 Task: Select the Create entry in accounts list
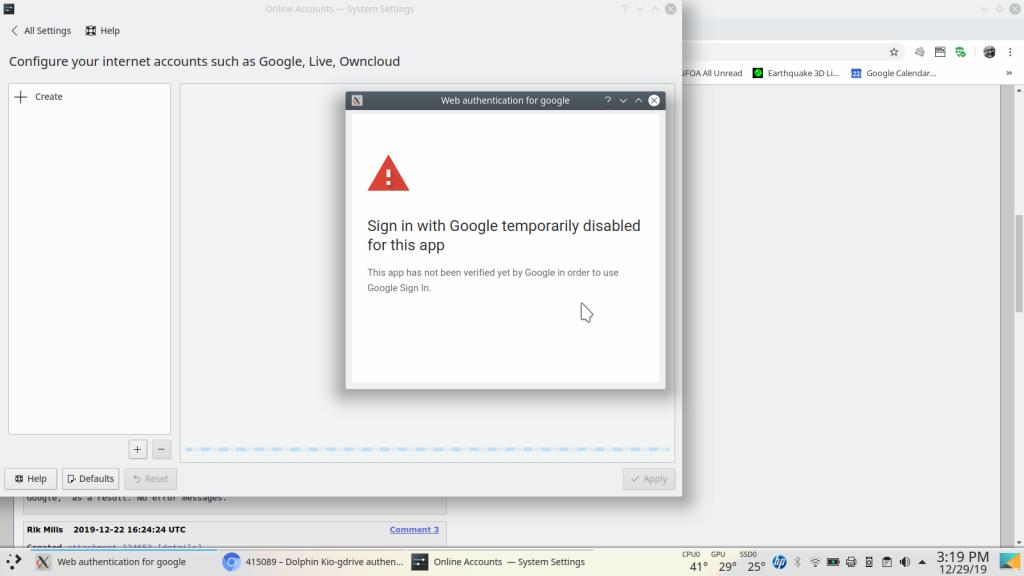pos(89,97)
